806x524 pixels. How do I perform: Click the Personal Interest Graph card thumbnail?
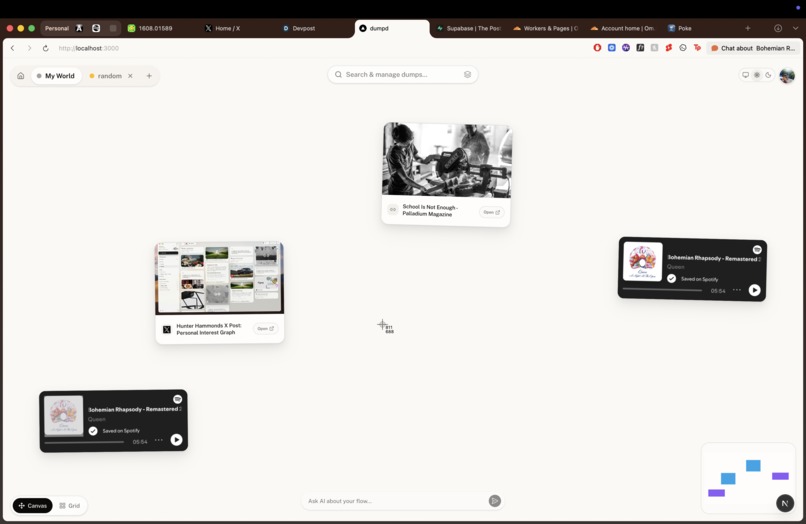click(219, 278)
